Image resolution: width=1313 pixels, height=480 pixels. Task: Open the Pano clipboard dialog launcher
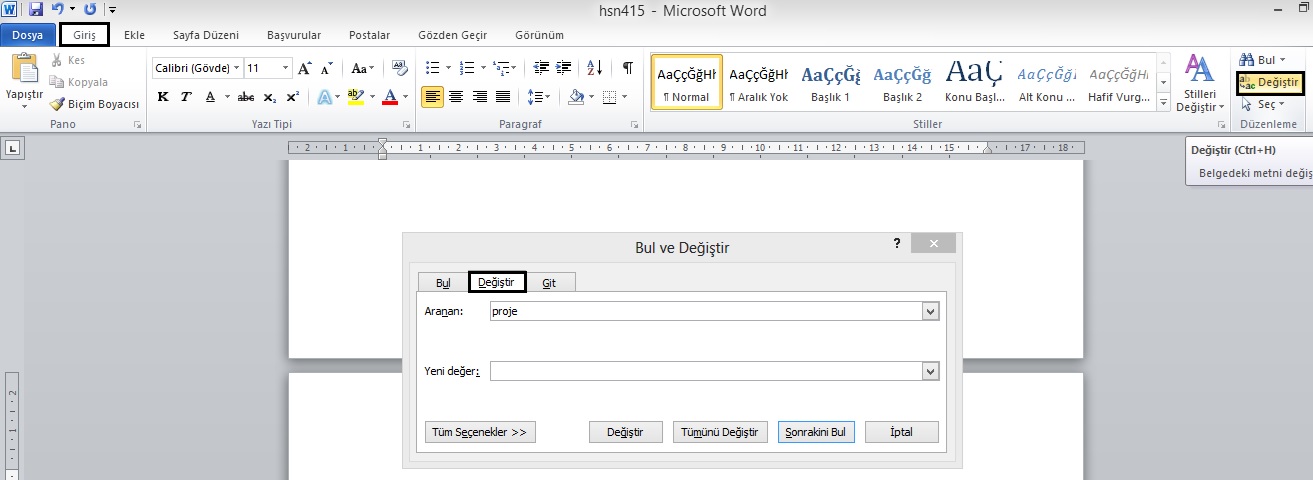pyautogui.click(x=137, y=125)
